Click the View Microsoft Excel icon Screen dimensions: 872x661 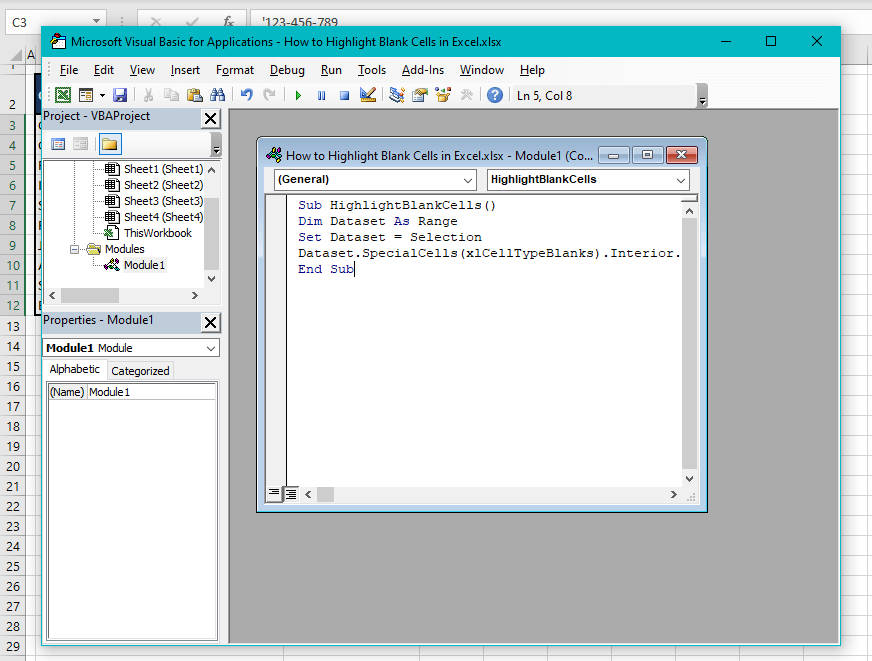point(62,96)
